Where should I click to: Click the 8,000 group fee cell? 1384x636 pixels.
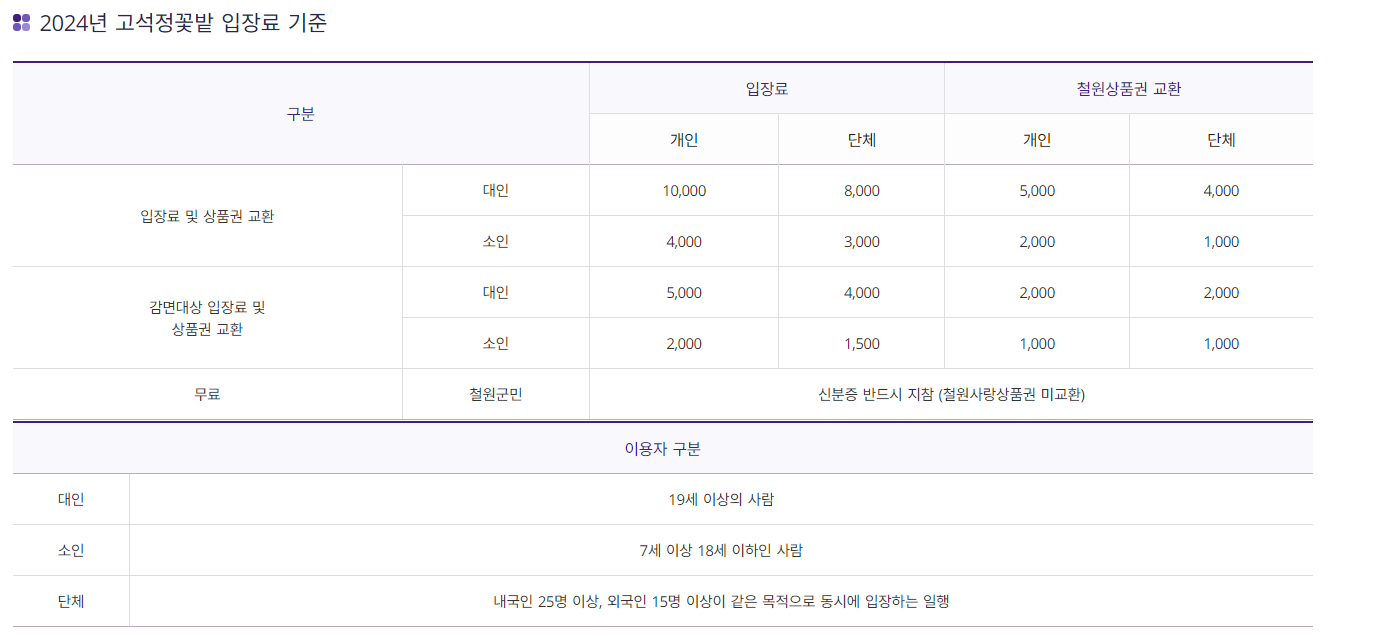tap(862, 191)
